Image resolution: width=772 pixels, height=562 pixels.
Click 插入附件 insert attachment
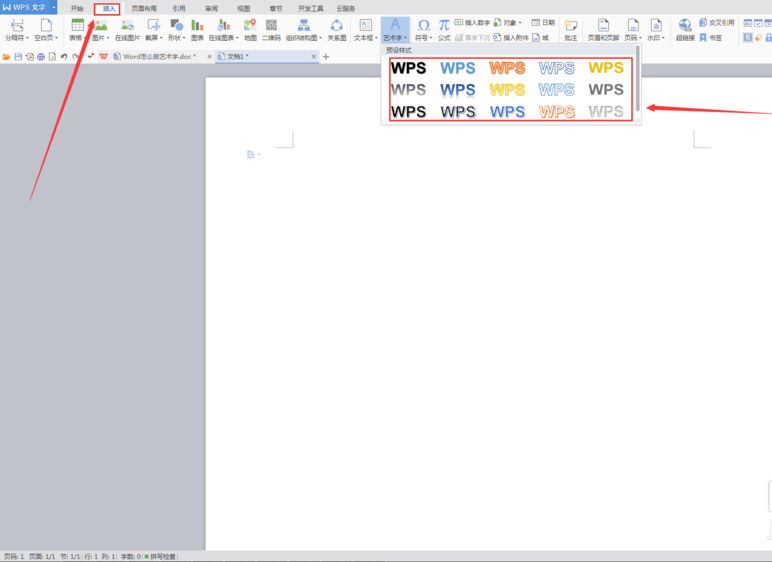(x=511, y=37)
